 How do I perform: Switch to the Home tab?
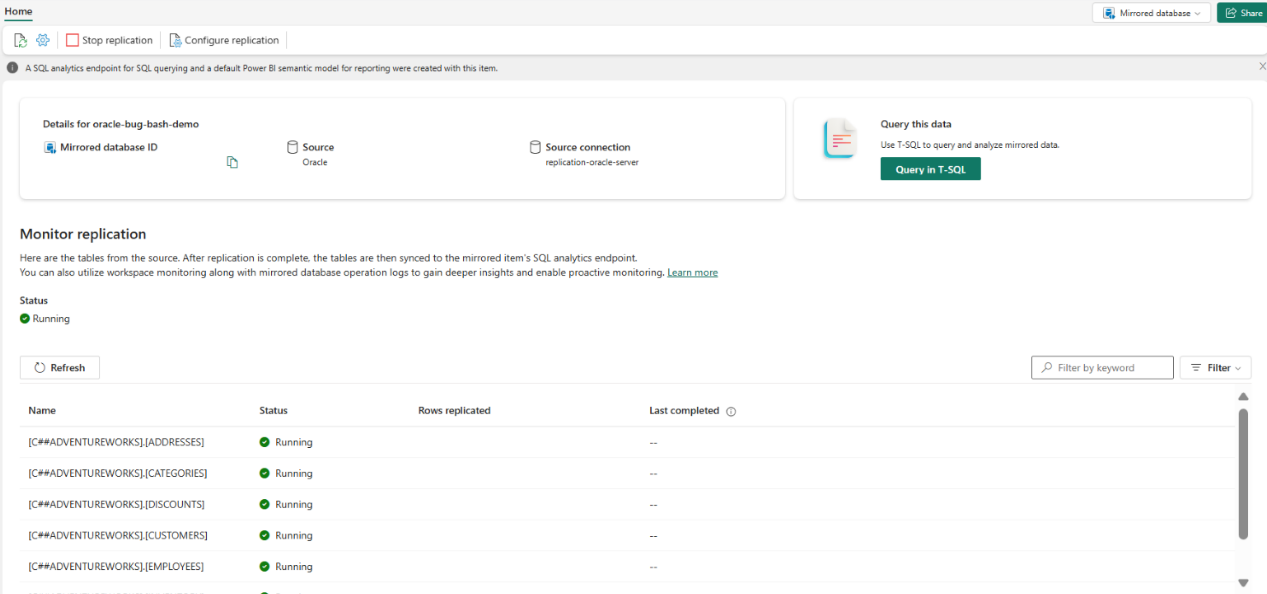click(x=18, y=11)
